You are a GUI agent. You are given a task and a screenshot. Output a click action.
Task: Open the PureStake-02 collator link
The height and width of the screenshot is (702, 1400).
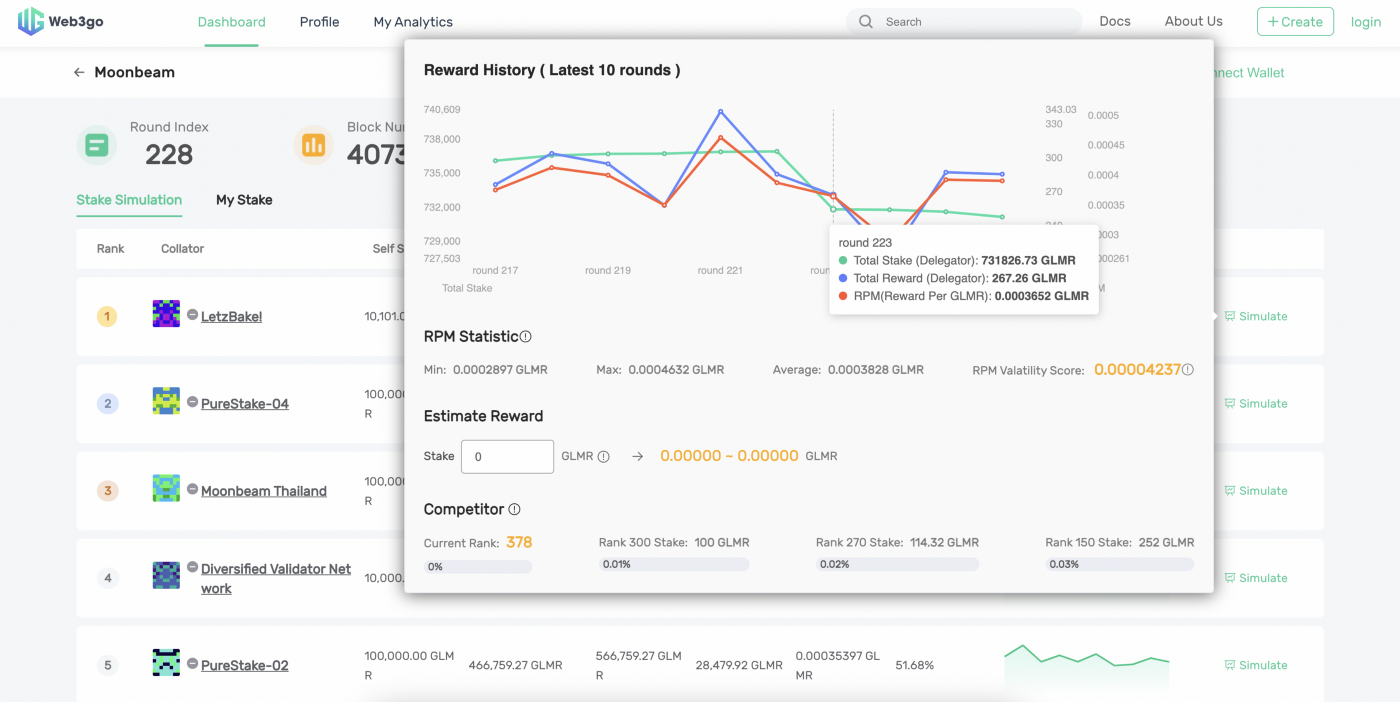[245, 665]
